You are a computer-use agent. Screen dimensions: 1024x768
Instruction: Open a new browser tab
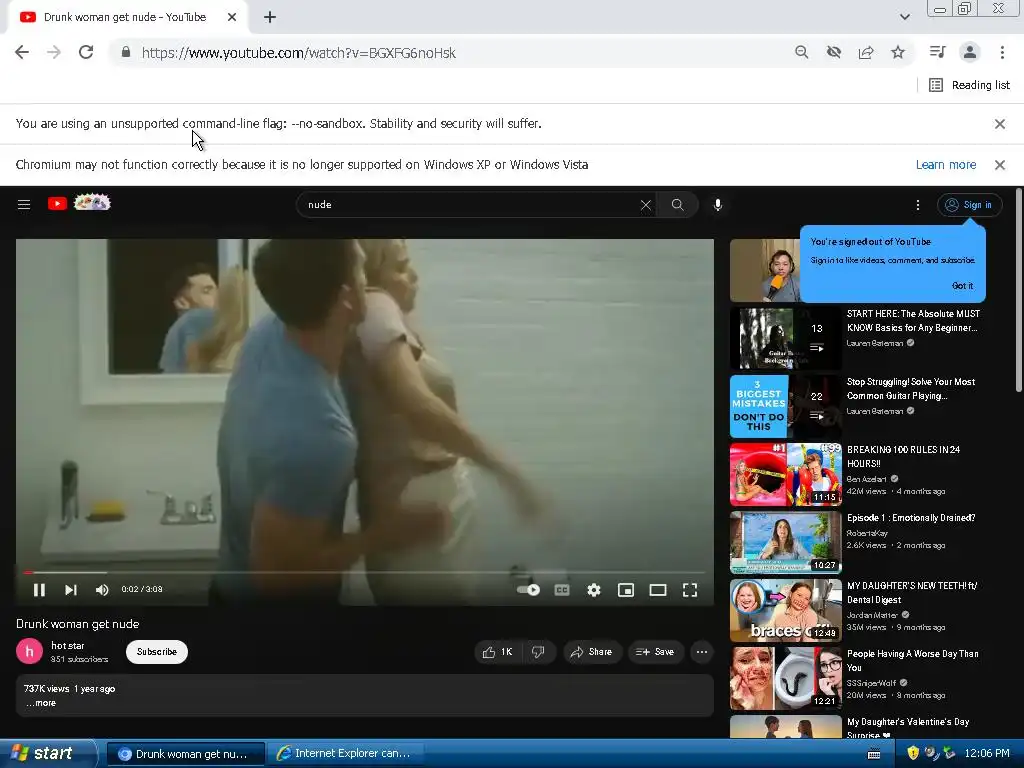coord(270,17)
